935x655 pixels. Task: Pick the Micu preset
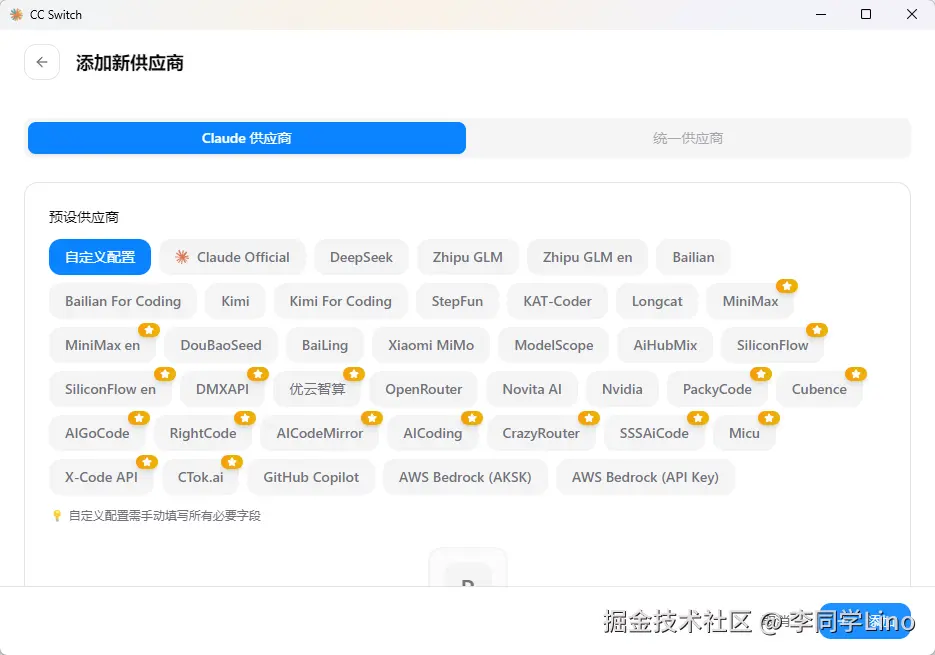744,434
